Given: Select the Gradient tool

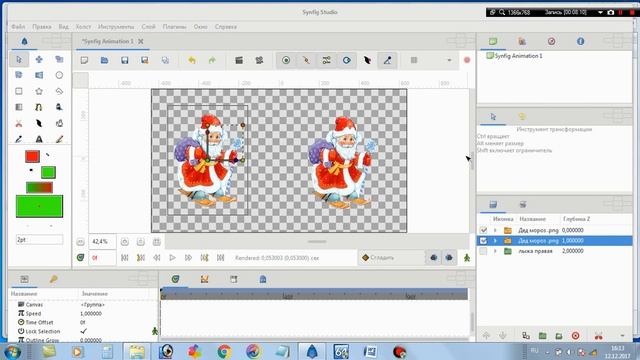Looking at the screenshot, I should point(19,107).
